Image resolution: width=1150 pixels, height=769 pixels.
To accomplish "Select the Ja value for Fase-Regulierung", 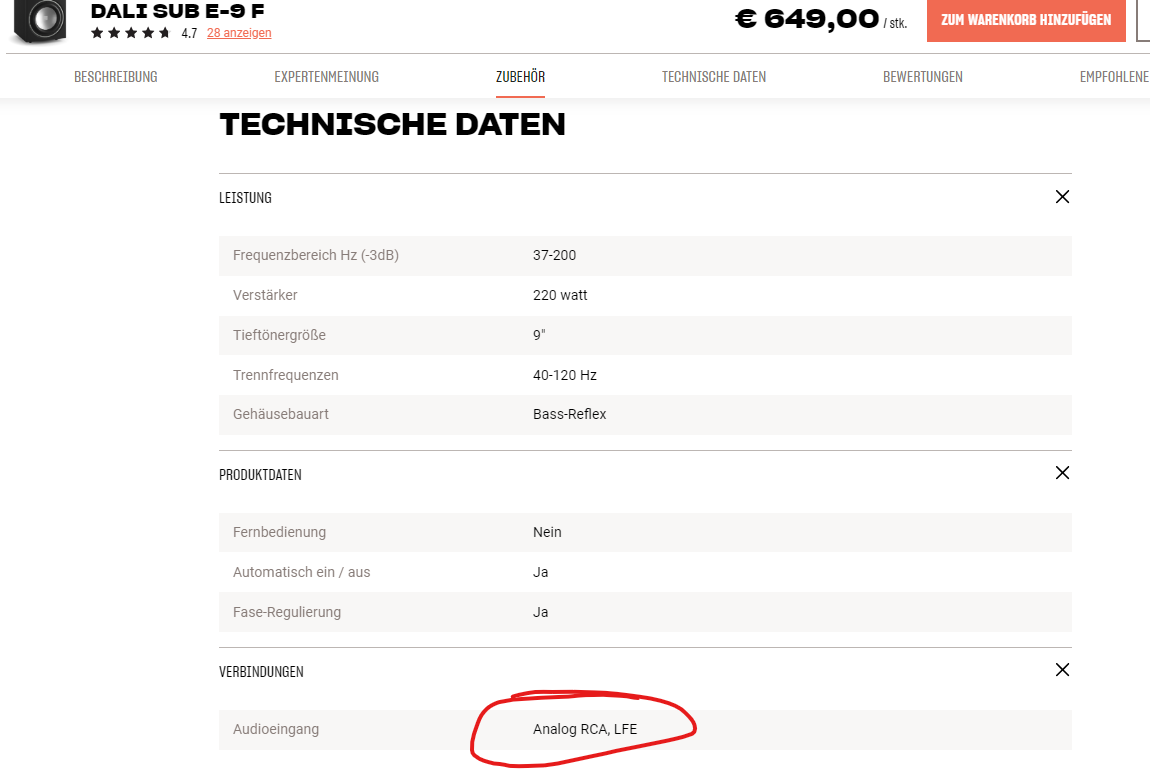I will click(x=541, y=612).
